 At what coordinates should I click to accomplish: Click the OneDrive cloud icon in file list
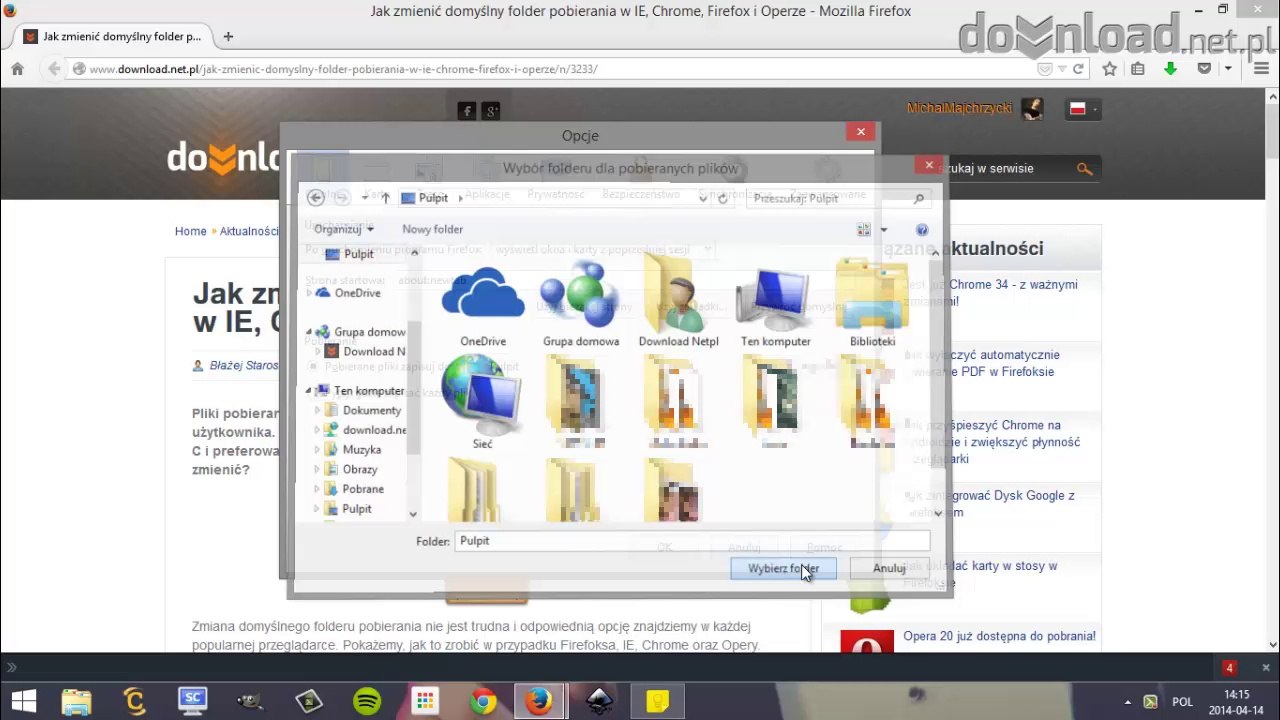pos(483,293)
